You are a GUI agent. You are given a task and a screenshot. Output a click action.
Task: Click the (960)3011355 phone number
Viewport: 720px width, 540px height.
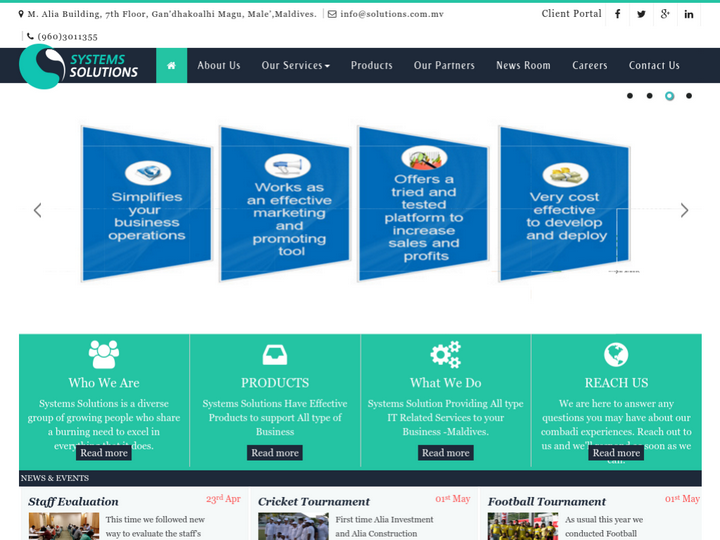click(x=68, y=37)
